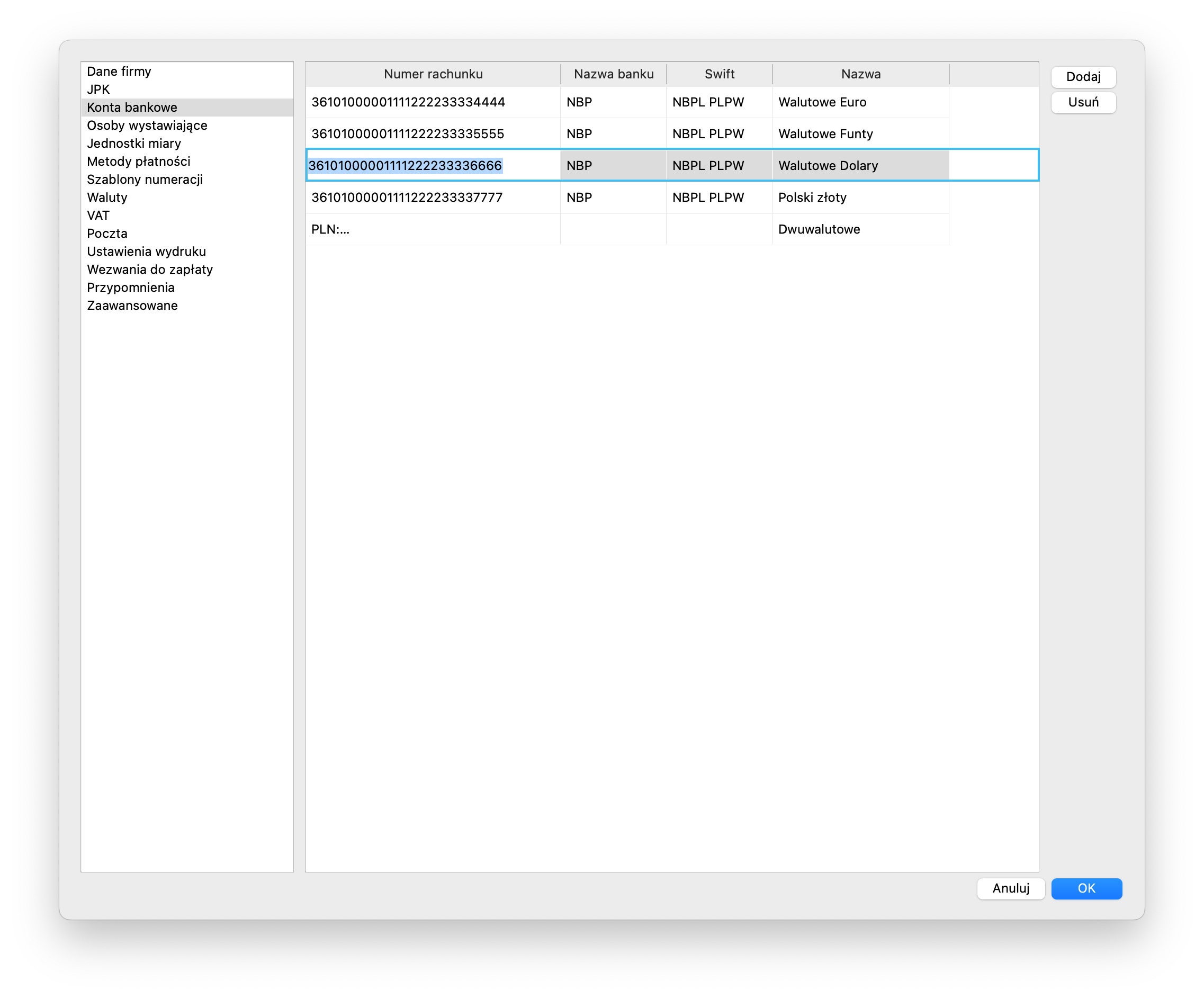Select account number ending 4444

[433, 102]
